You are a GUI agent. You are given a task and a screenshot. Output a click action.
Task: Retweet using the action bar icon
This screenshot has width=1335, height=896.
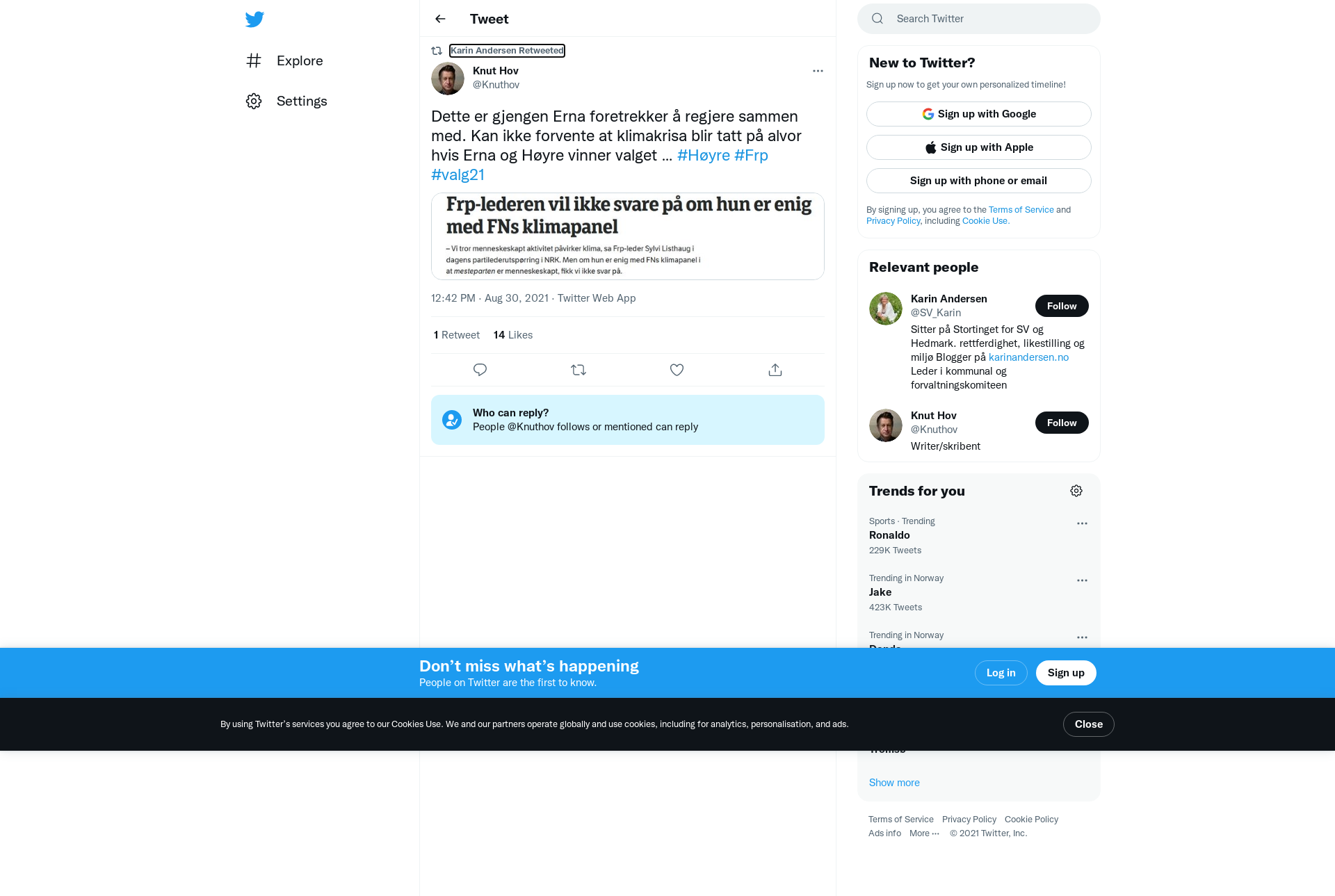tap(578, 370)
